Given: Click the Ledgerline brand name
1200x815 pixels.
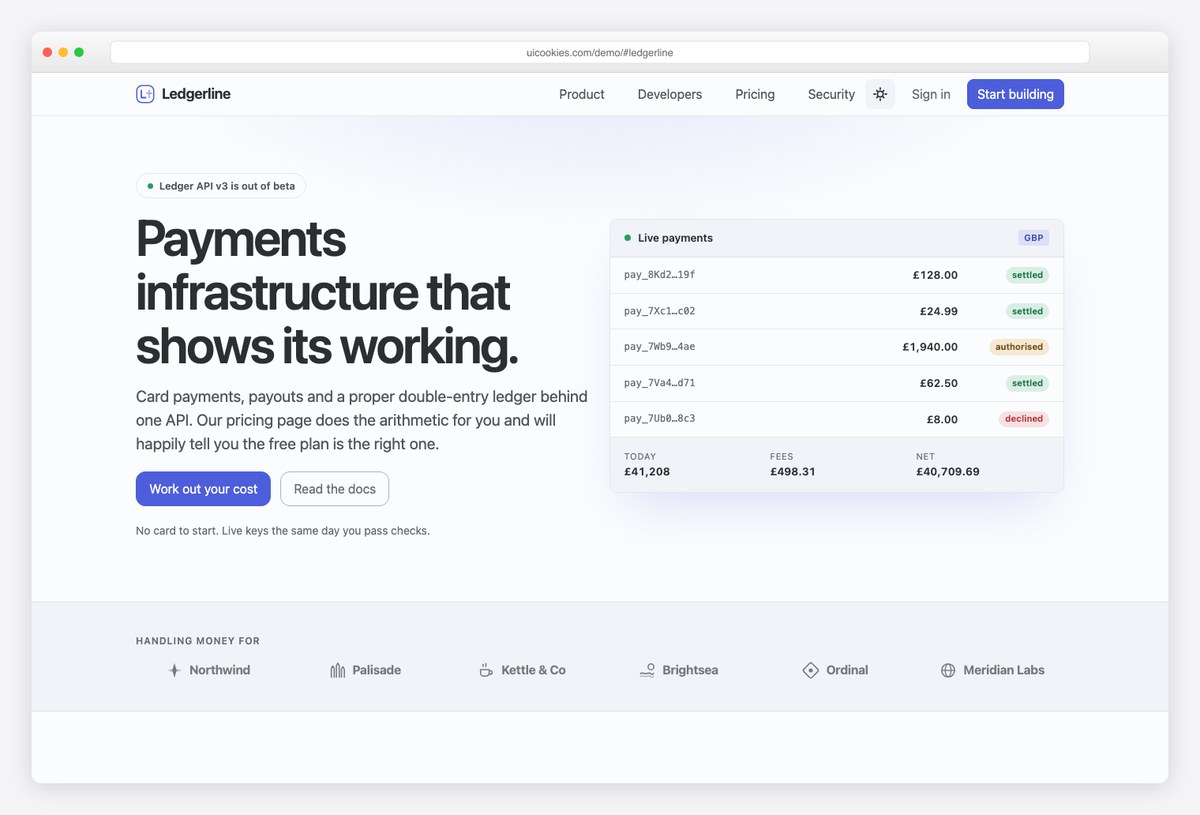Looking at the screenshot, I should [x=196, y=94].
